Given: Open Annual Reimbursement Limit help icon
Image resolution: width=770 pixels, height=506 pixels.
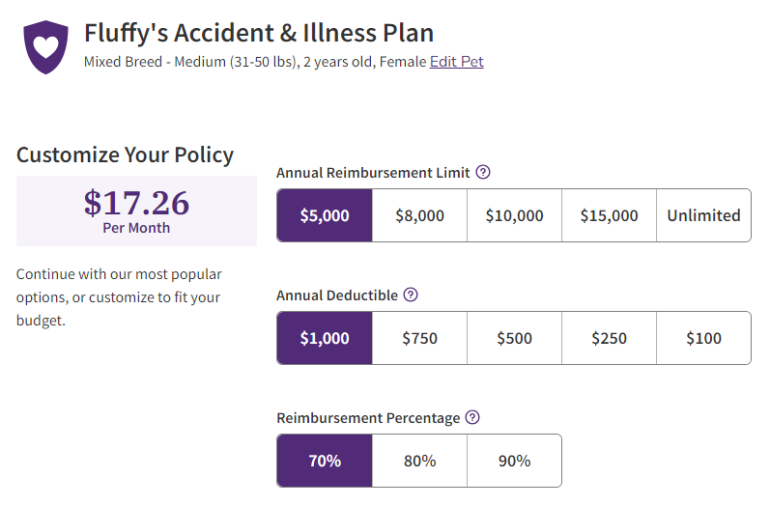Looking at the screenshot, I should pyautogui.click(x=483, y=172).
